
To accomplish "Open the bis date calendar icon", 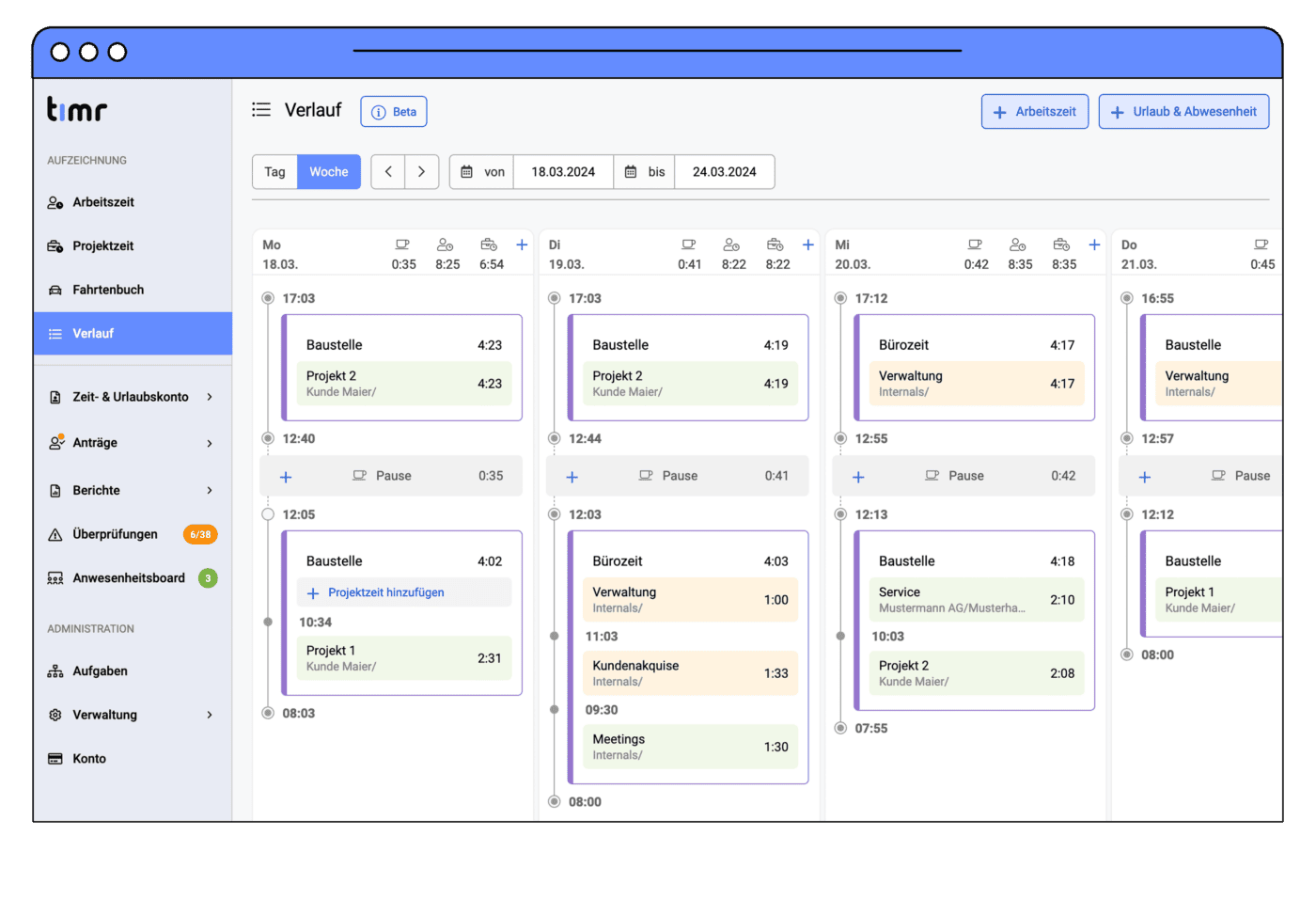I will [631, 172].
